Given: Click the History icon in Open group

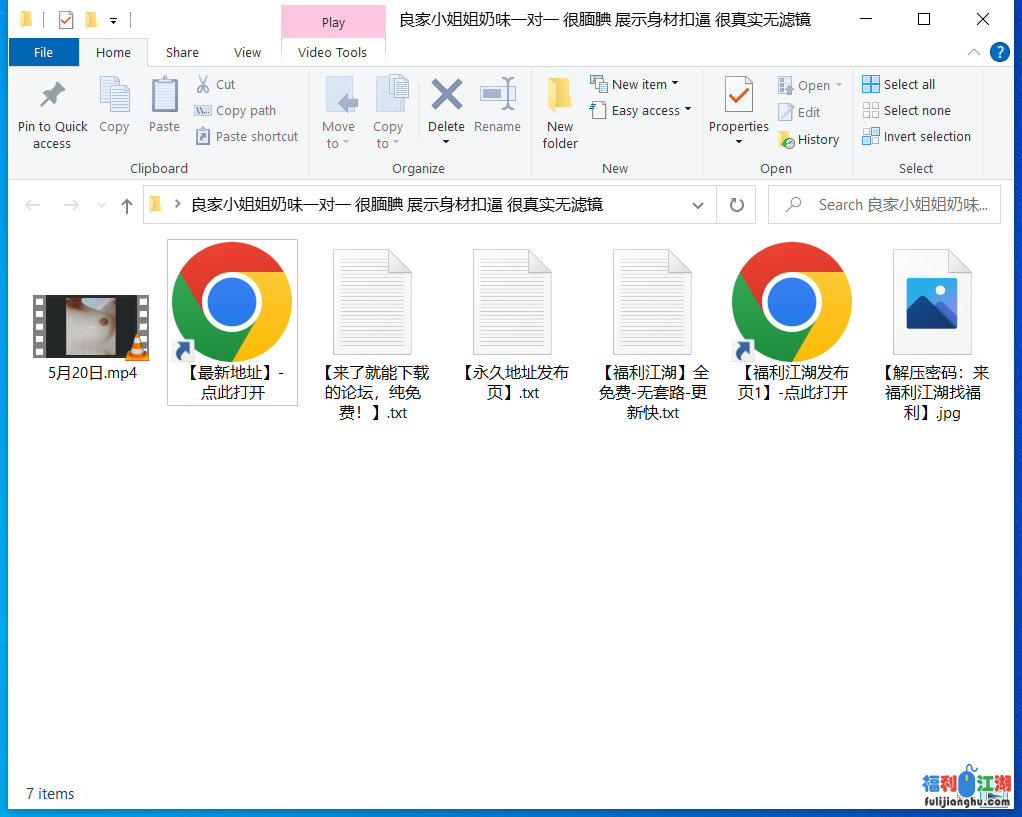Looking at the screenshot, I should click(786, 140).
